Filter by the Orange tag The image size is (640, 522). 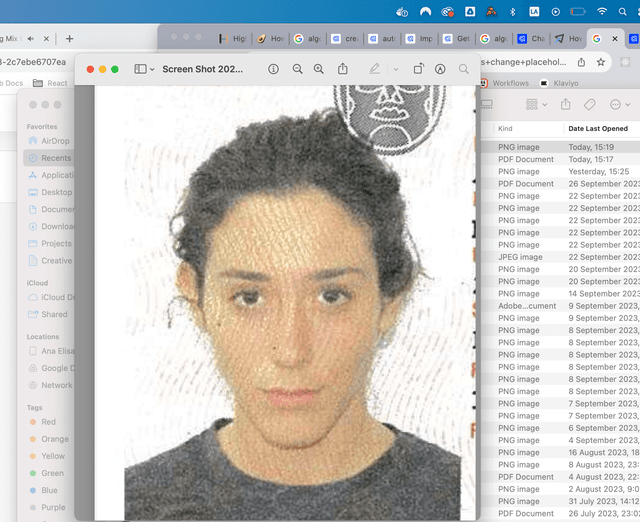(x=49, y=439)
